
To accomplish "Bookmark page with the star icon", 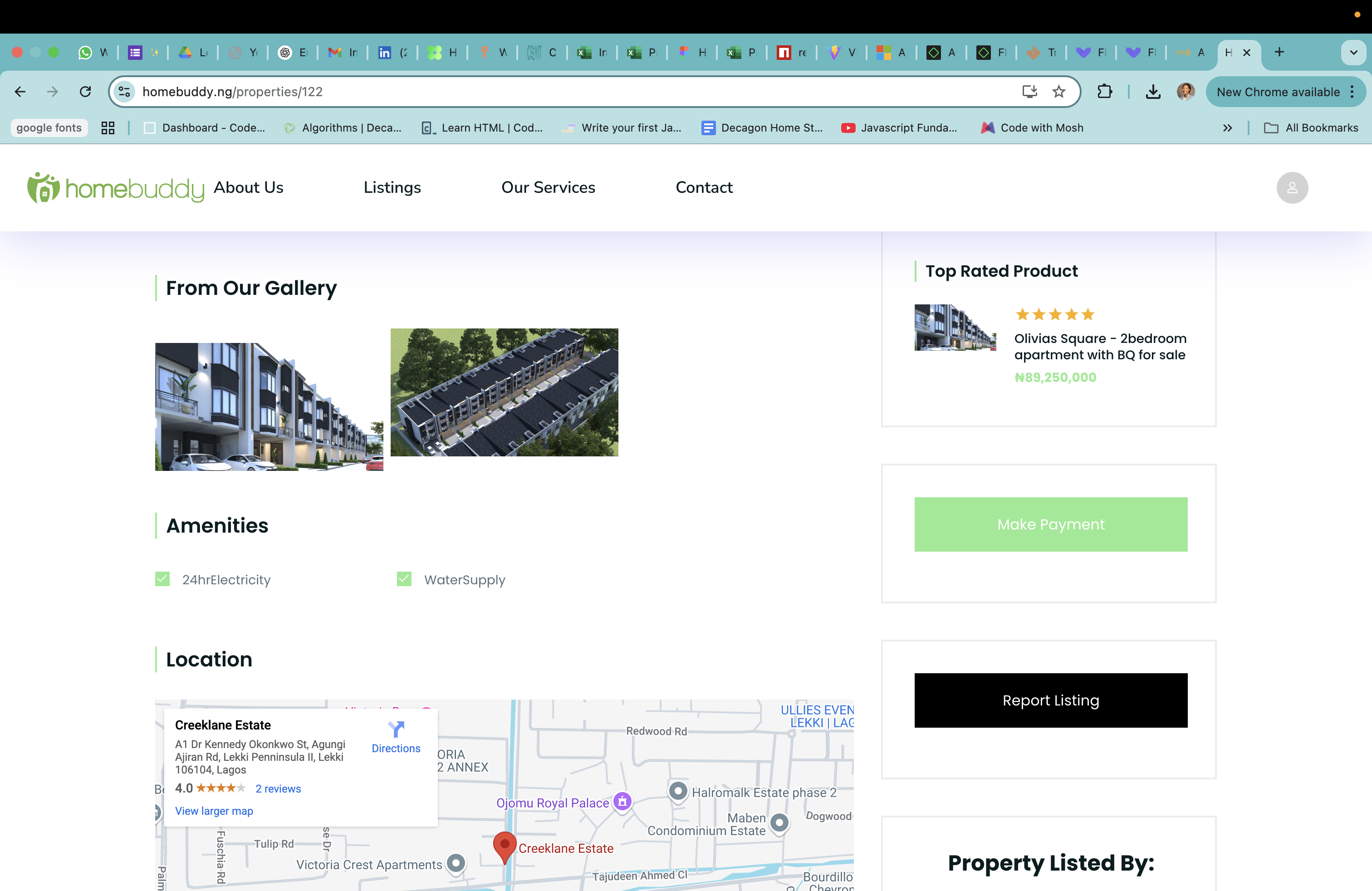I will point(1059,92).
